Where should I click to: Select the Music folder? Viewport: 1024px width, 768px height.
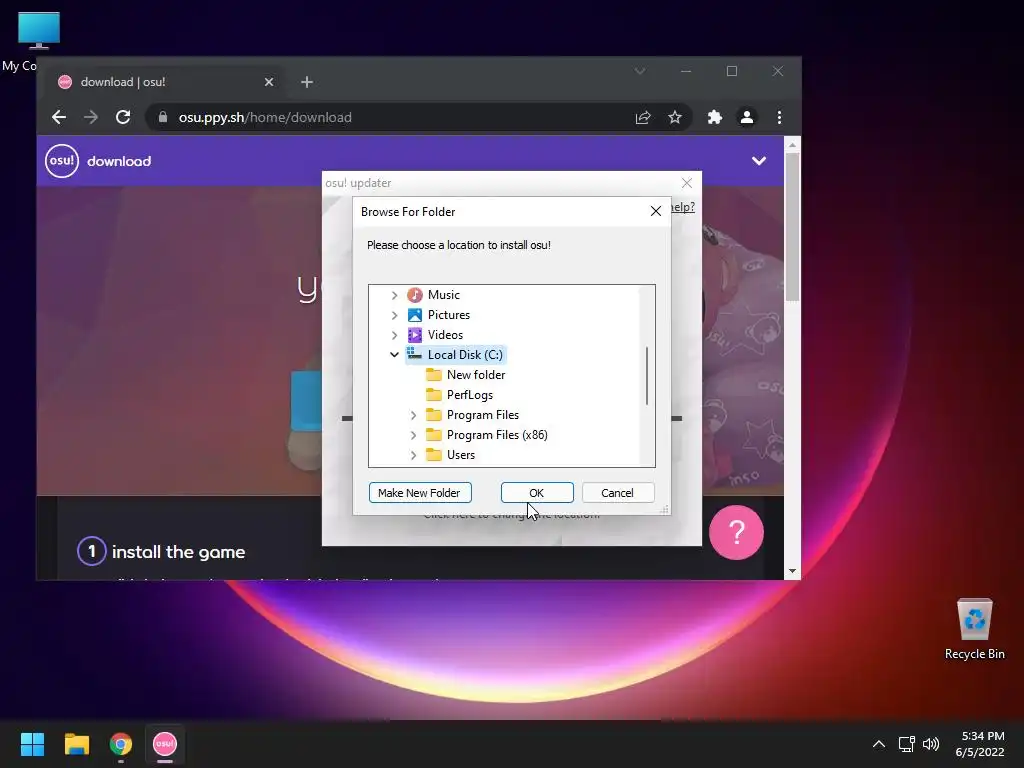443,295
